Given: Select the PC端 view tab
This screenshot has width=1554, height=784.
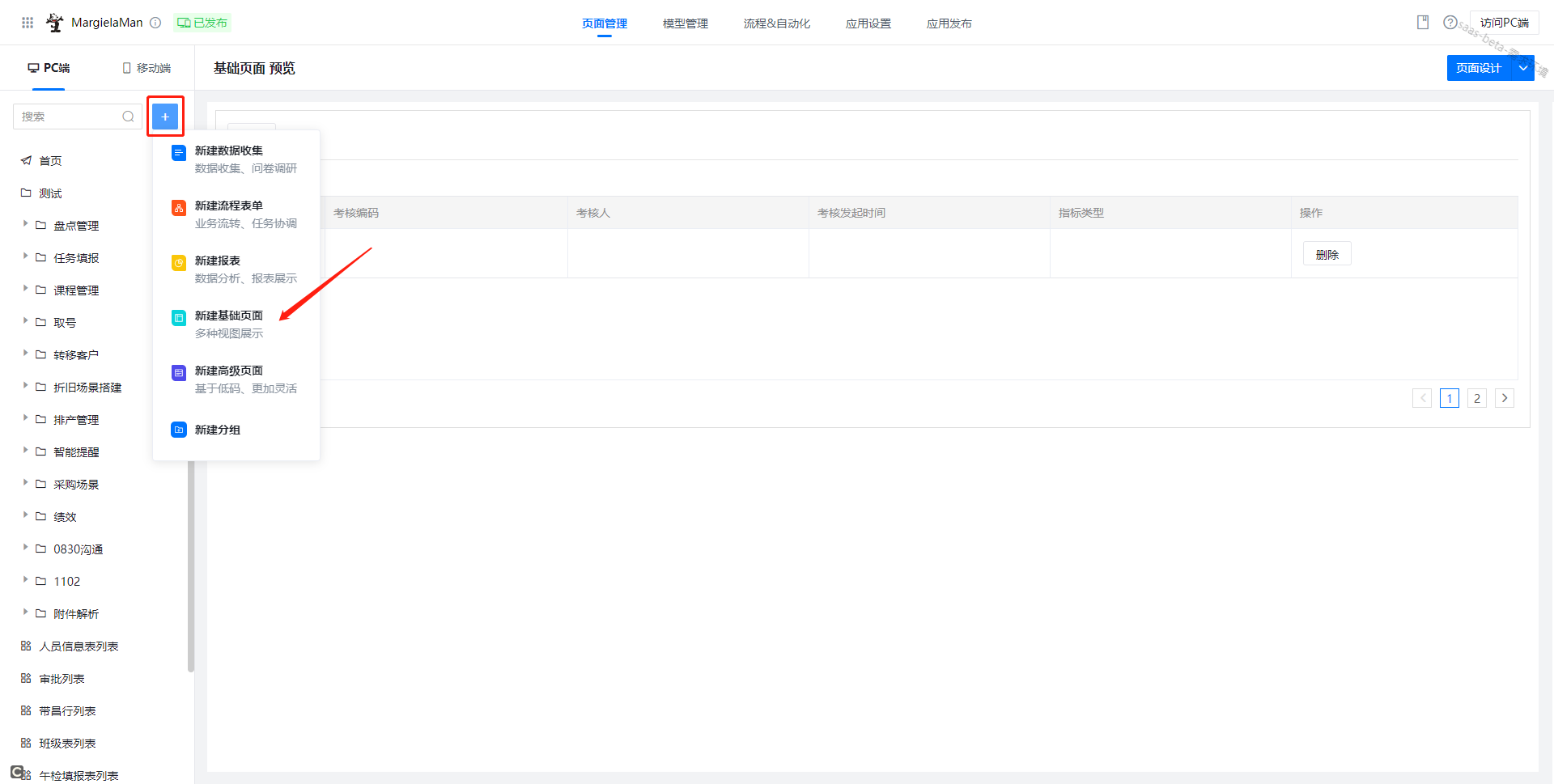Looking at the screenshot, I should click(x=49, y=68).
